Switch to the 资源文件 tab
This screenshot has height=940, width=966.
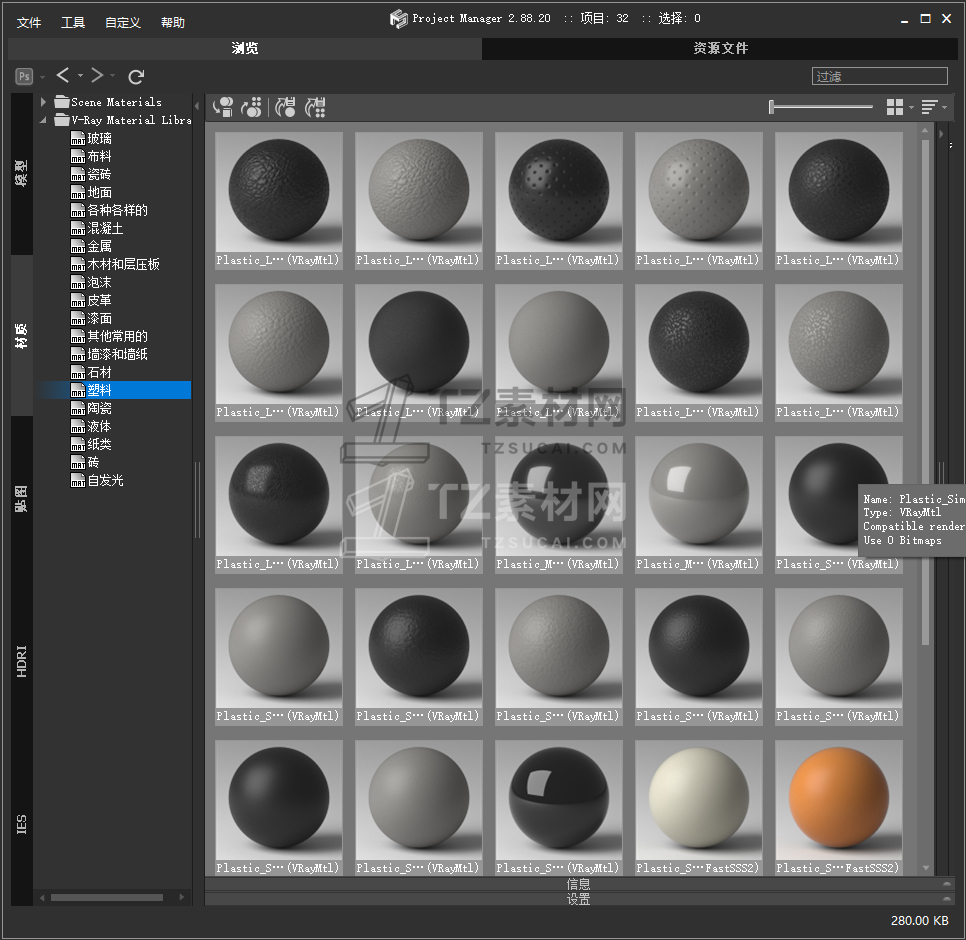[720, 48]
